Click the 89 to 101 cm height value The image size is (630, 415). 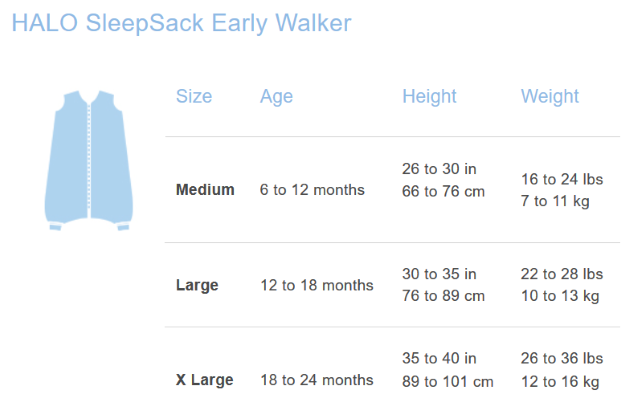pyautogui.click(x=448, y=382)
